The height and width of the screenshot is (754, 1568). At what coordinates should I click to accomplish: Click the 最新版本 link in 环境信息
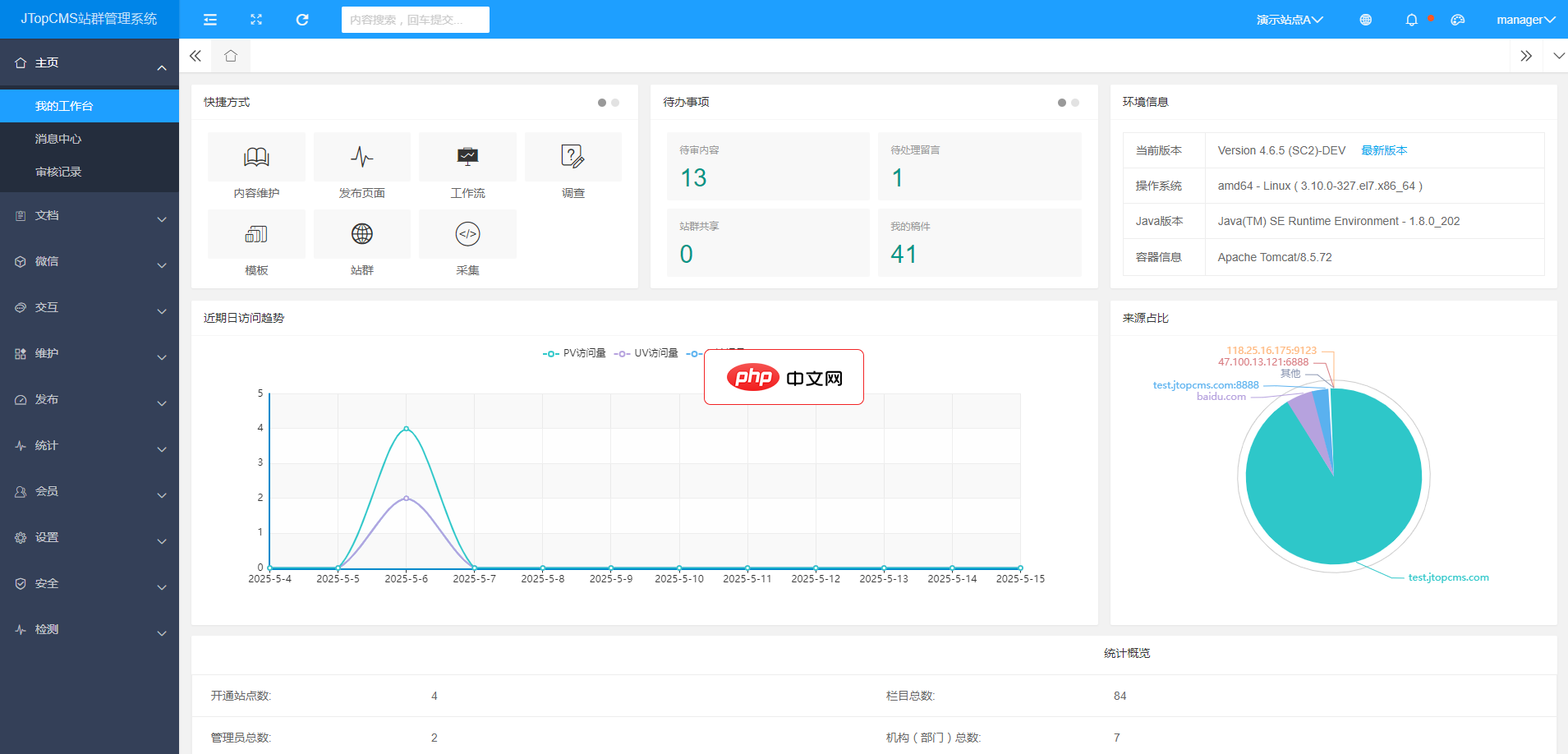[1383, 150]
